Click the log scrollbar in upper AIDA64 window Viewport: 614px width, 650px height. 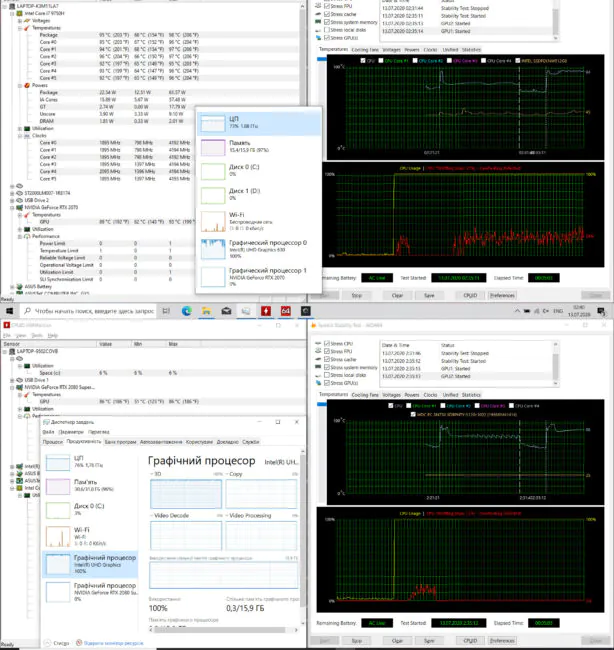click(556, 20)
